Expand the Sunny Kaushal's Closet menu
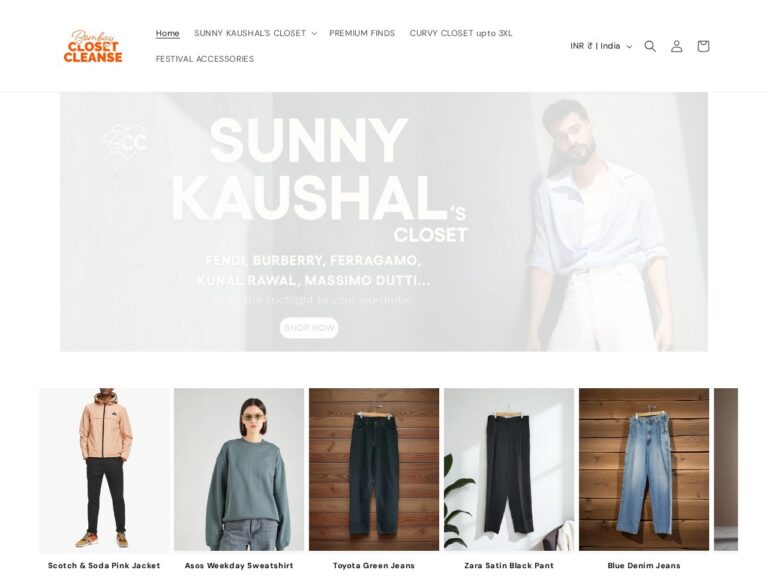 pos(255,33)
